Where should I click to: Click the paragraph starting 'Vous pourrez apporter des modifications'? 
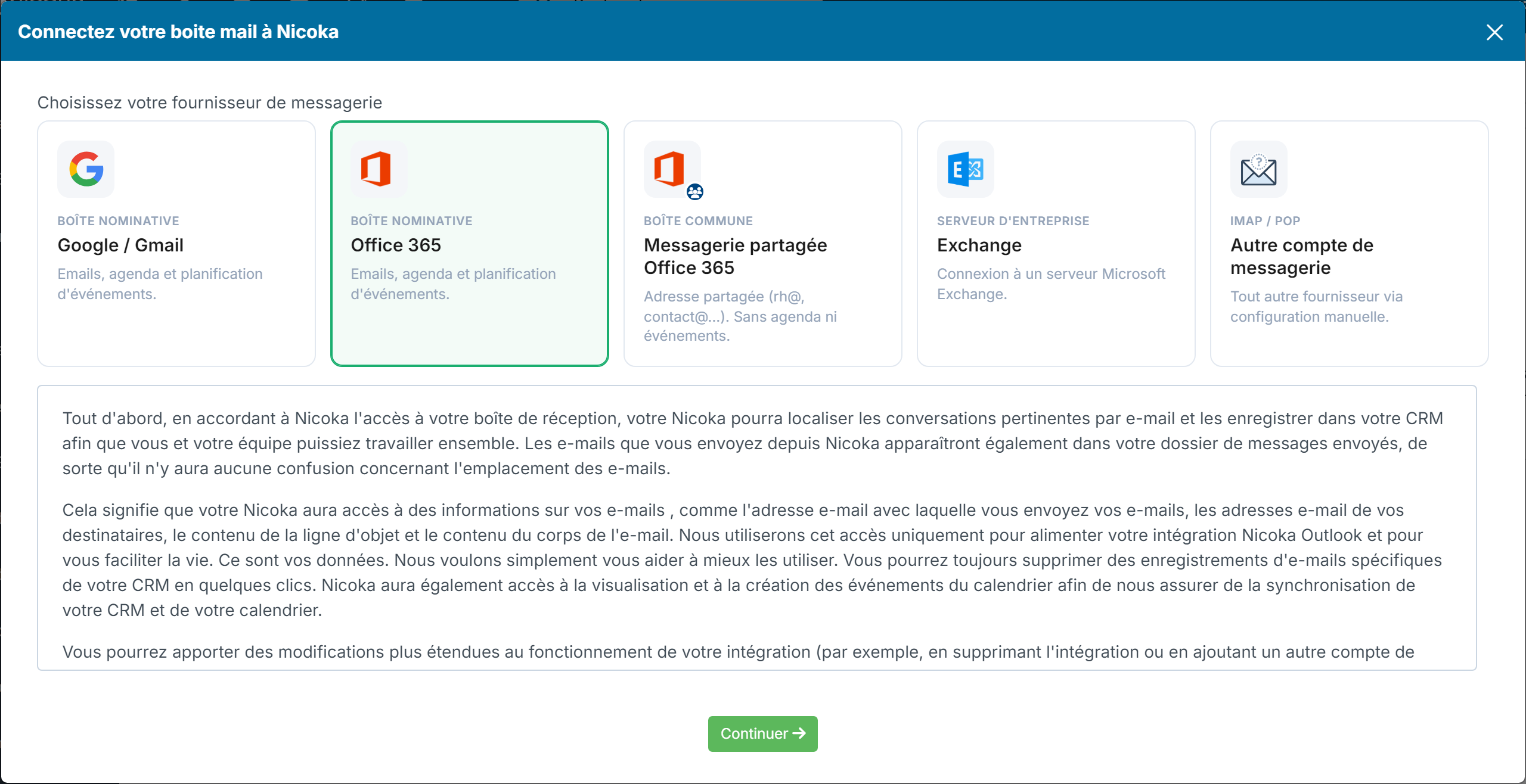pos(738,652)
